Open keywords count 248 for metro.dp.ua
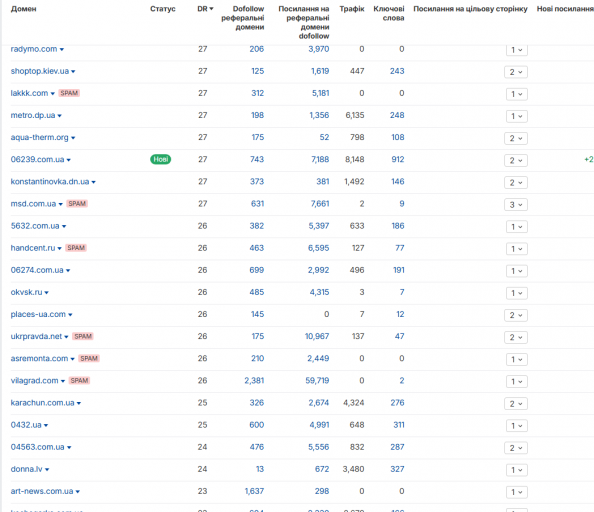 [x=397, y=116]
